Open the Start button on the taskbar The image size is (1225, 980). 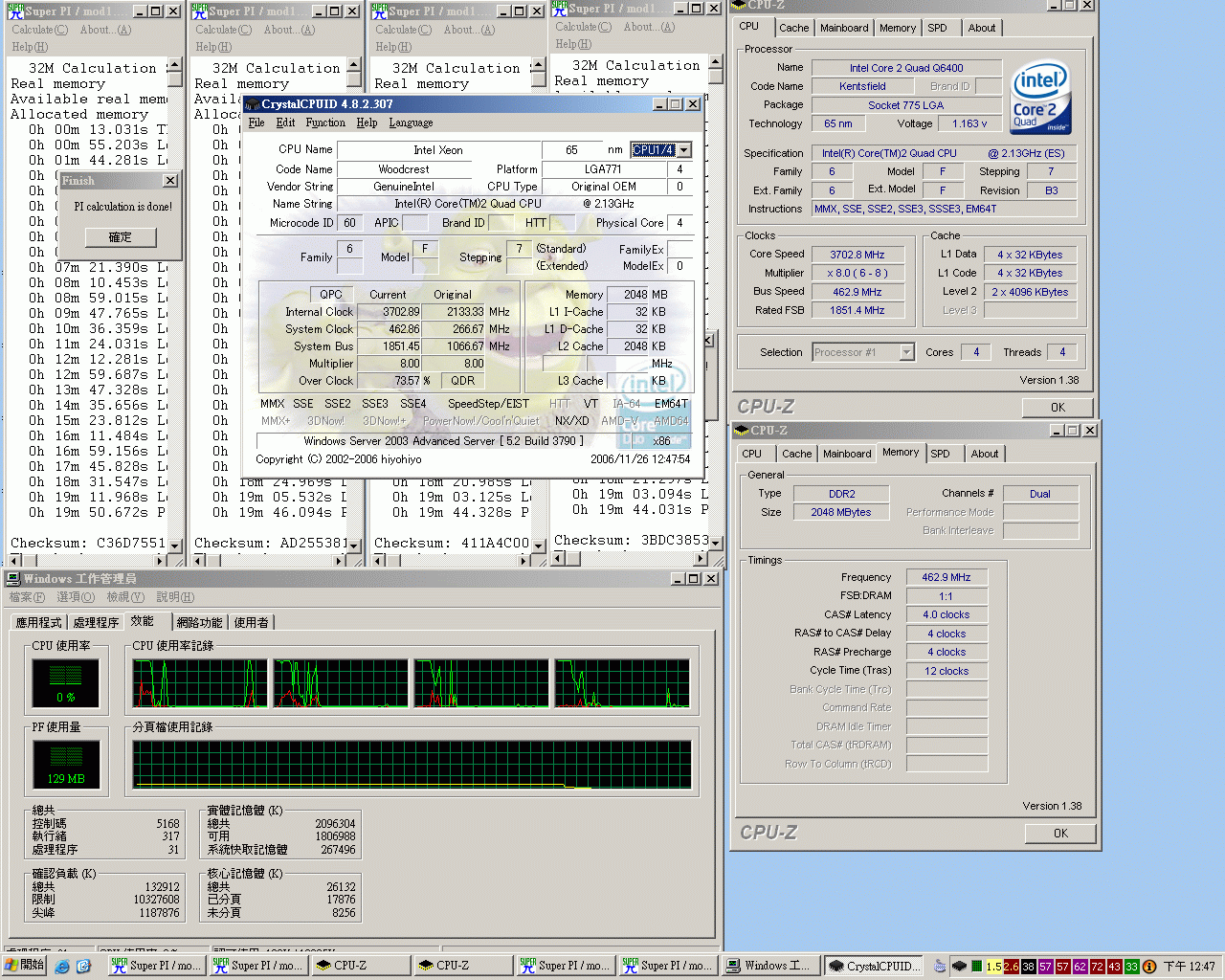pyautogui.click(x=24, y=966)
